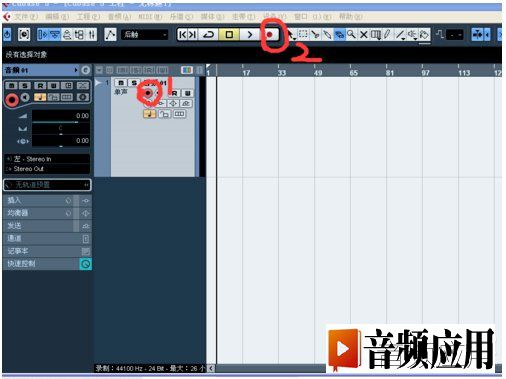Toggle the Cycle loop button in transport
This screenshot has width=506, height=379.
209,34
